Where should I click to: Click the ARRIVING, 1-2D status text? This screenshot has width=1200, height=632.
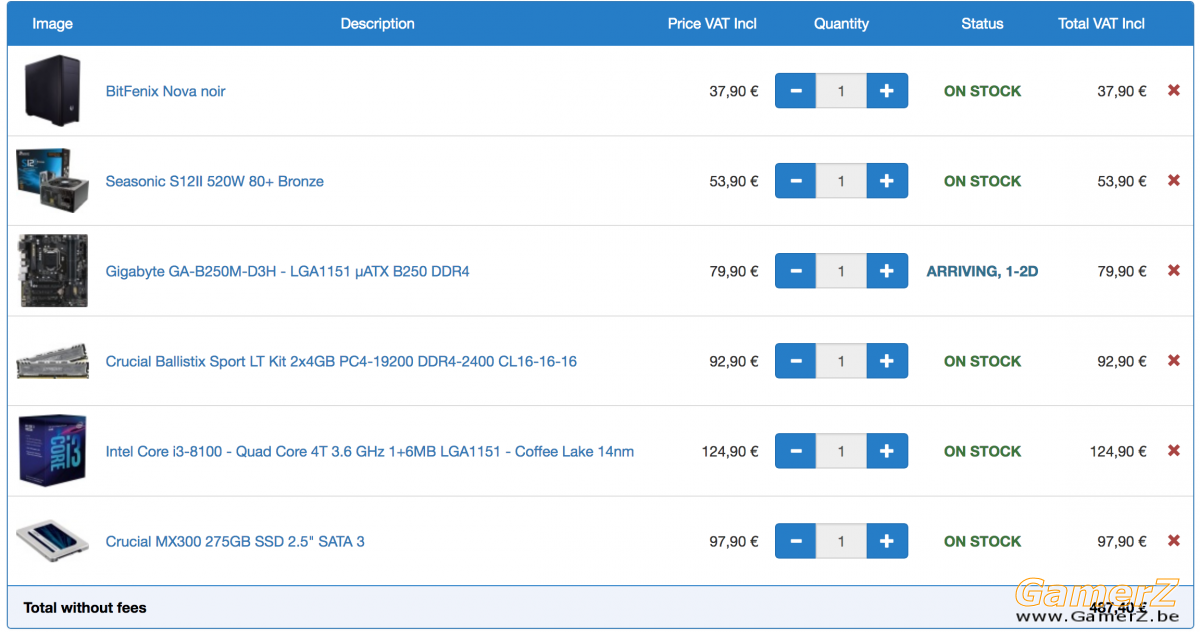pos(982,271)
